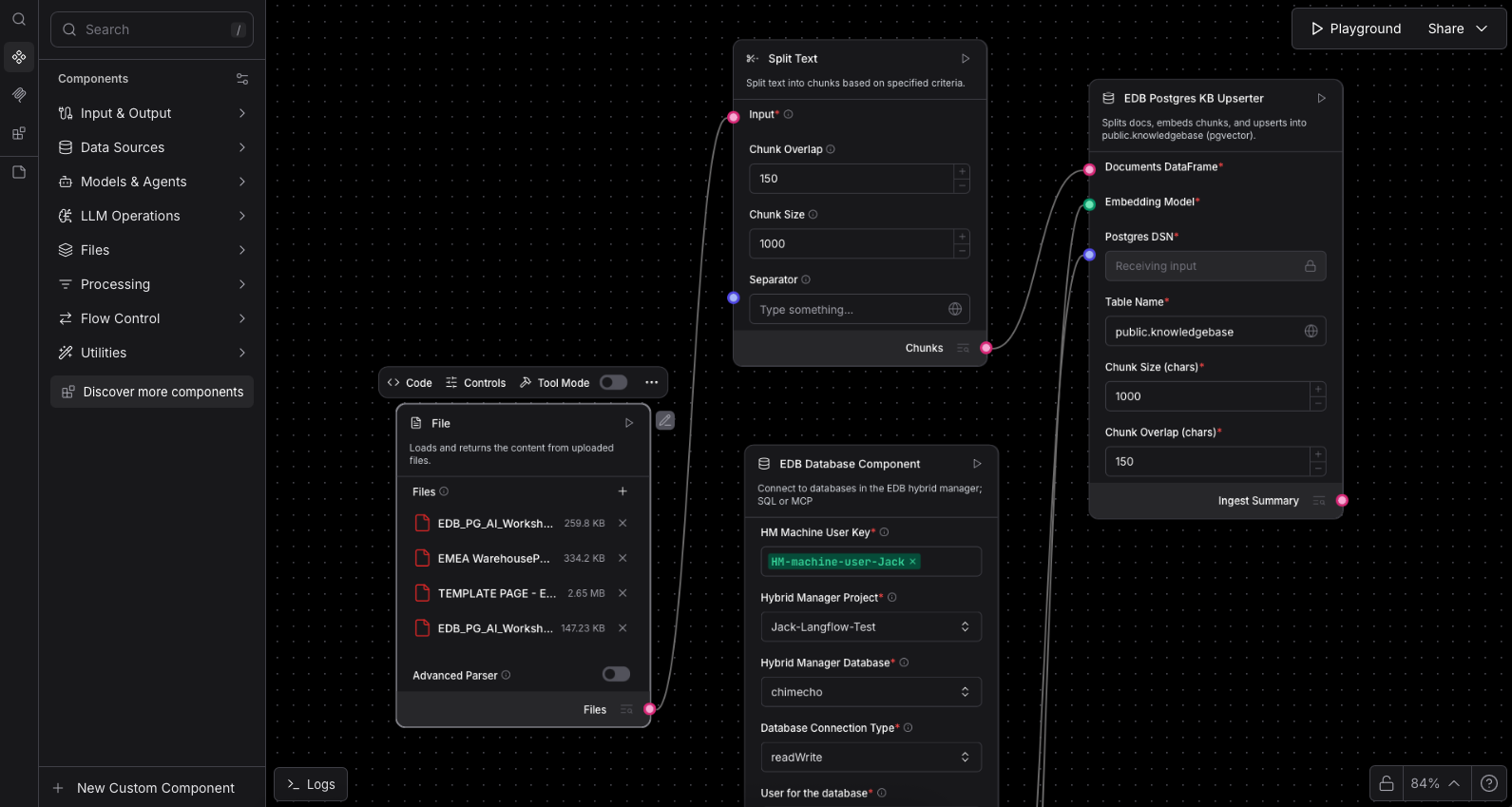Open the Controls menu item
Screen dimensions: 1512x807
(x=476, y=383)
